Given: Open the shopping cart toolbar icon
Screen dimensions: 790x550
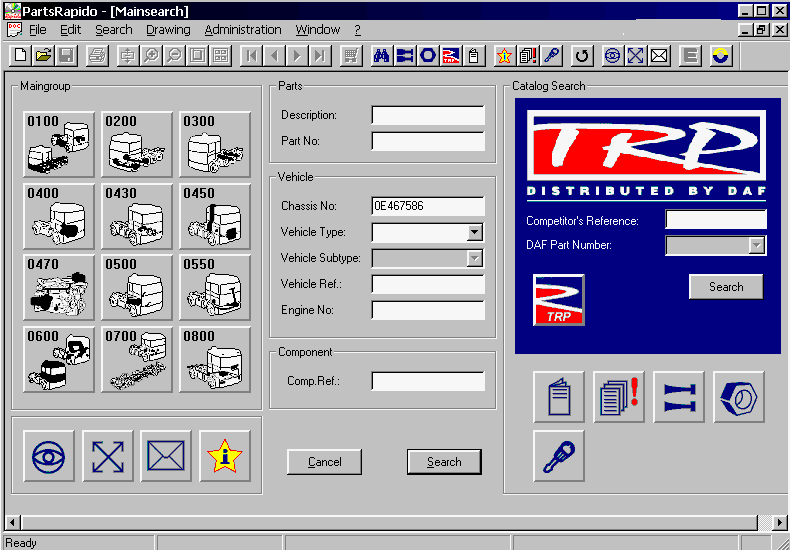Looking at the screenshot, I should click(351, 55).
